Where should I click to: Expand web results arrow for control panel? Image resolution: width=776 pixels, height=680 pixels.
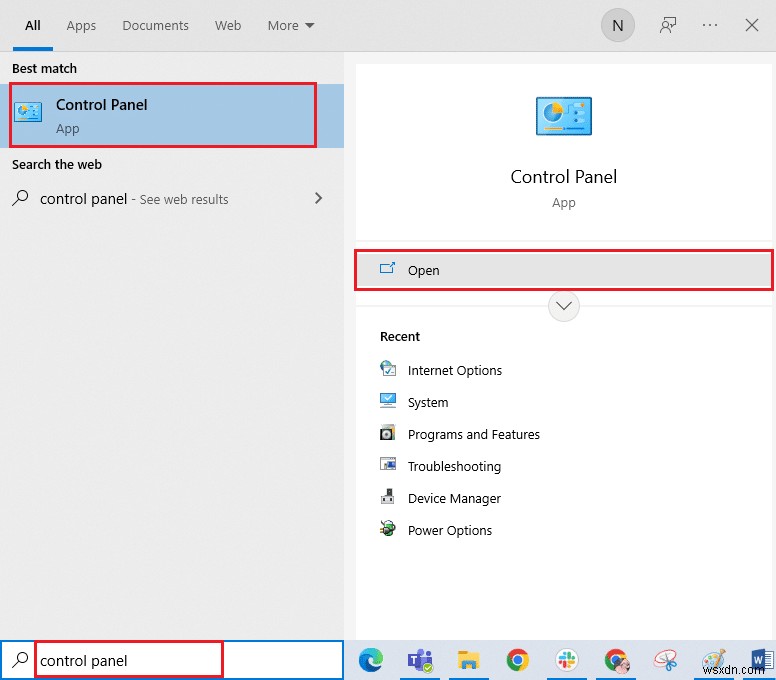click(318, 198)
